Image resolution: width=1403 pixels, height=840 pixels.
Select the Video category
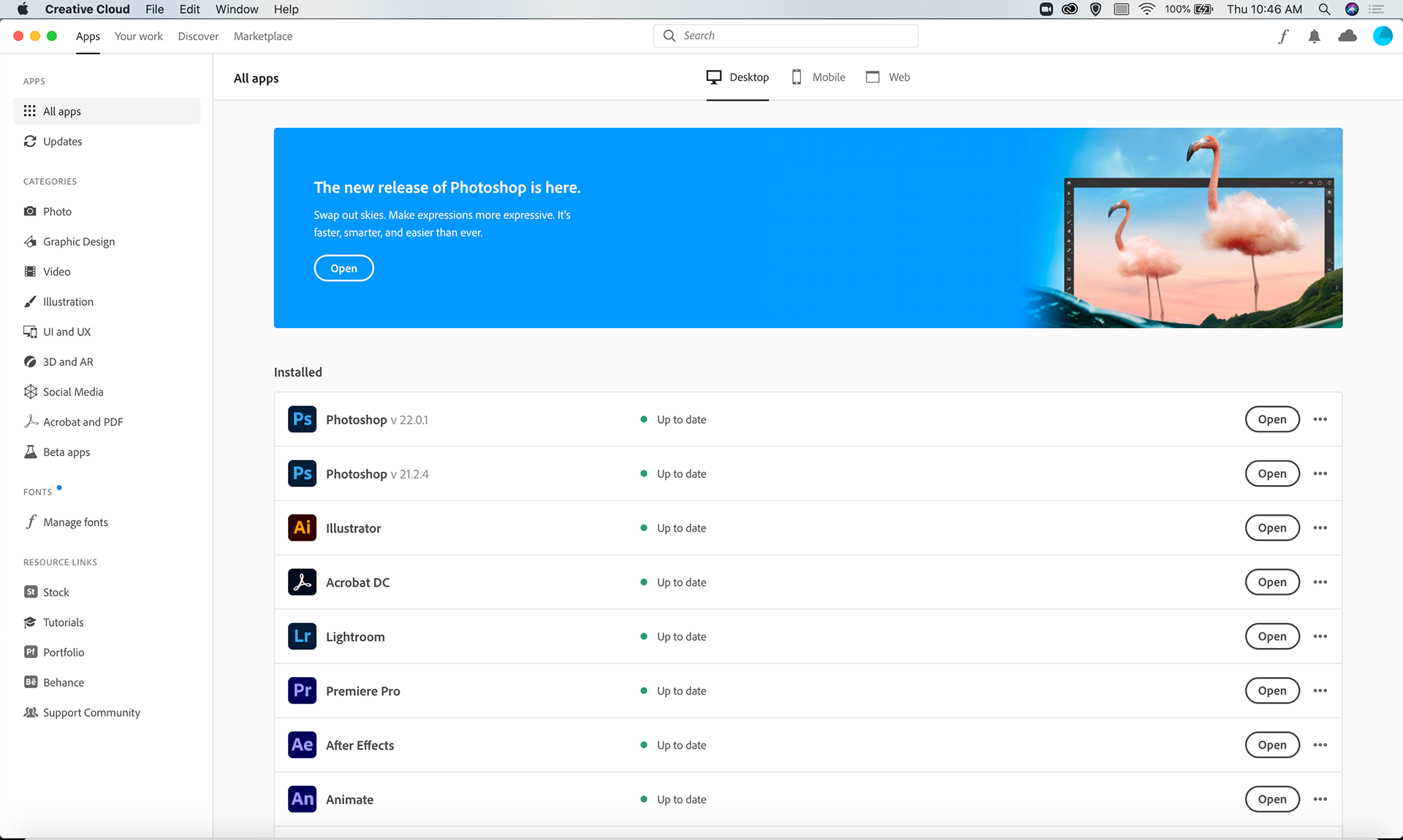(x=107, y=271)
